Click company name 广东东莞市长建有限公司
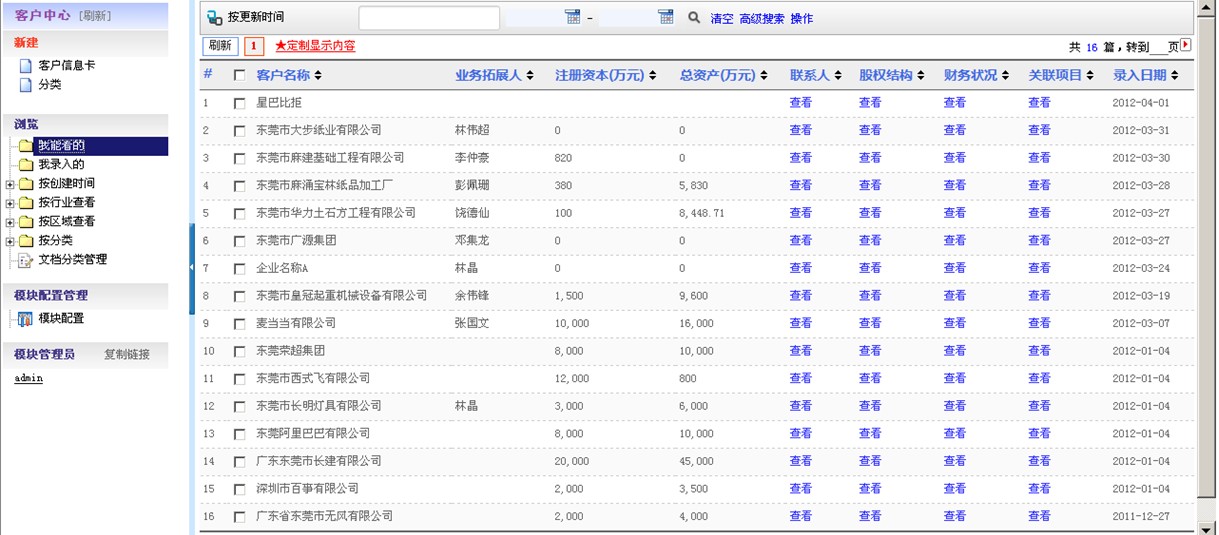This screenshot has width=1219, height=535. pyautogui.click(x=319, y=462)
